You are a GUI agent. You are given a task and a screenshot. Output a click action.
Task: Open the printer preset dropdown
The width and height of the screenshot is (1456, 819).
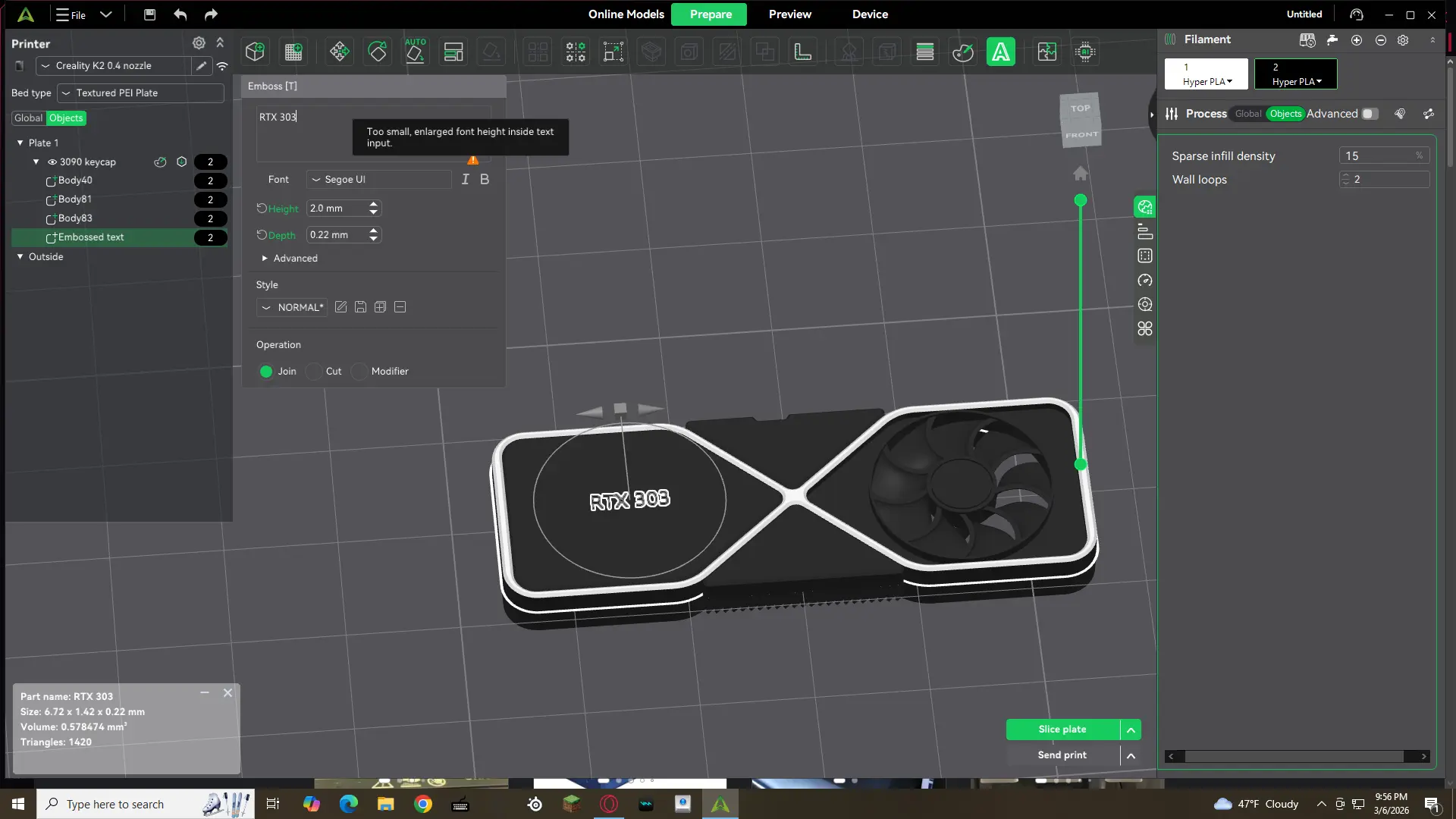[x=112, y=66]
